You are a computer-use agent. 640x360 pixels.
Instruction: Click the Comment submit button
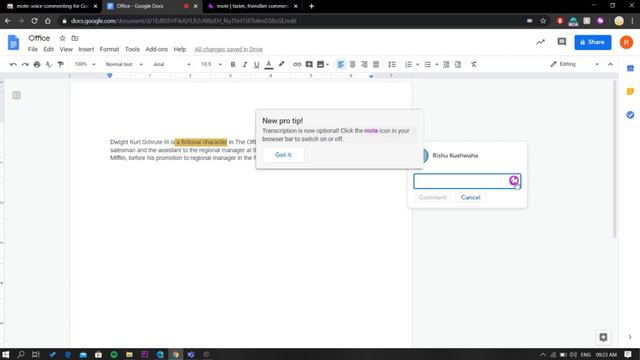click(x=432, y=198)
